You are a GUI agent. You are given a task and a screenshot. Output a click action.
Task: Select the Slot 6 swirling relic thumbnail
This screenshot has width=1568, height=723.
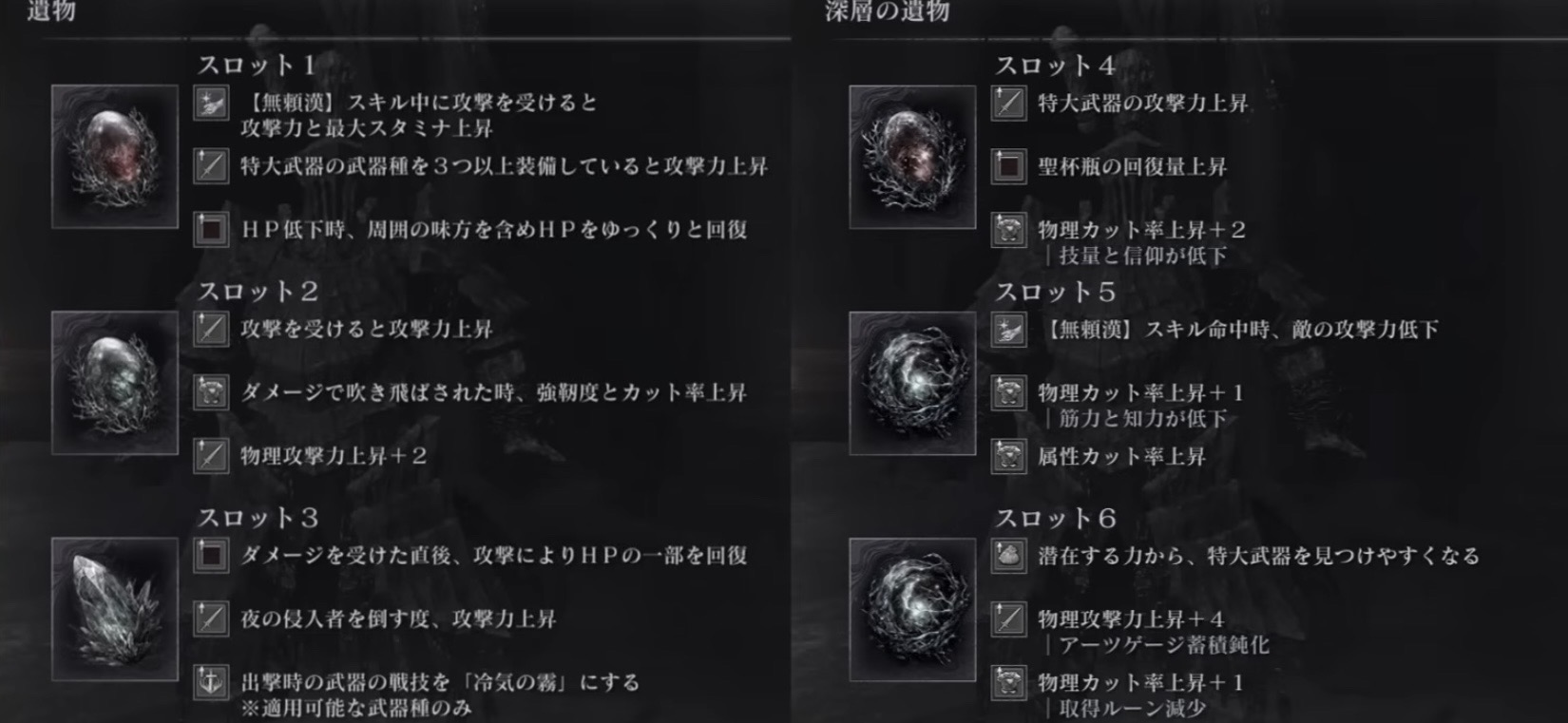click(x=912, y=609)
